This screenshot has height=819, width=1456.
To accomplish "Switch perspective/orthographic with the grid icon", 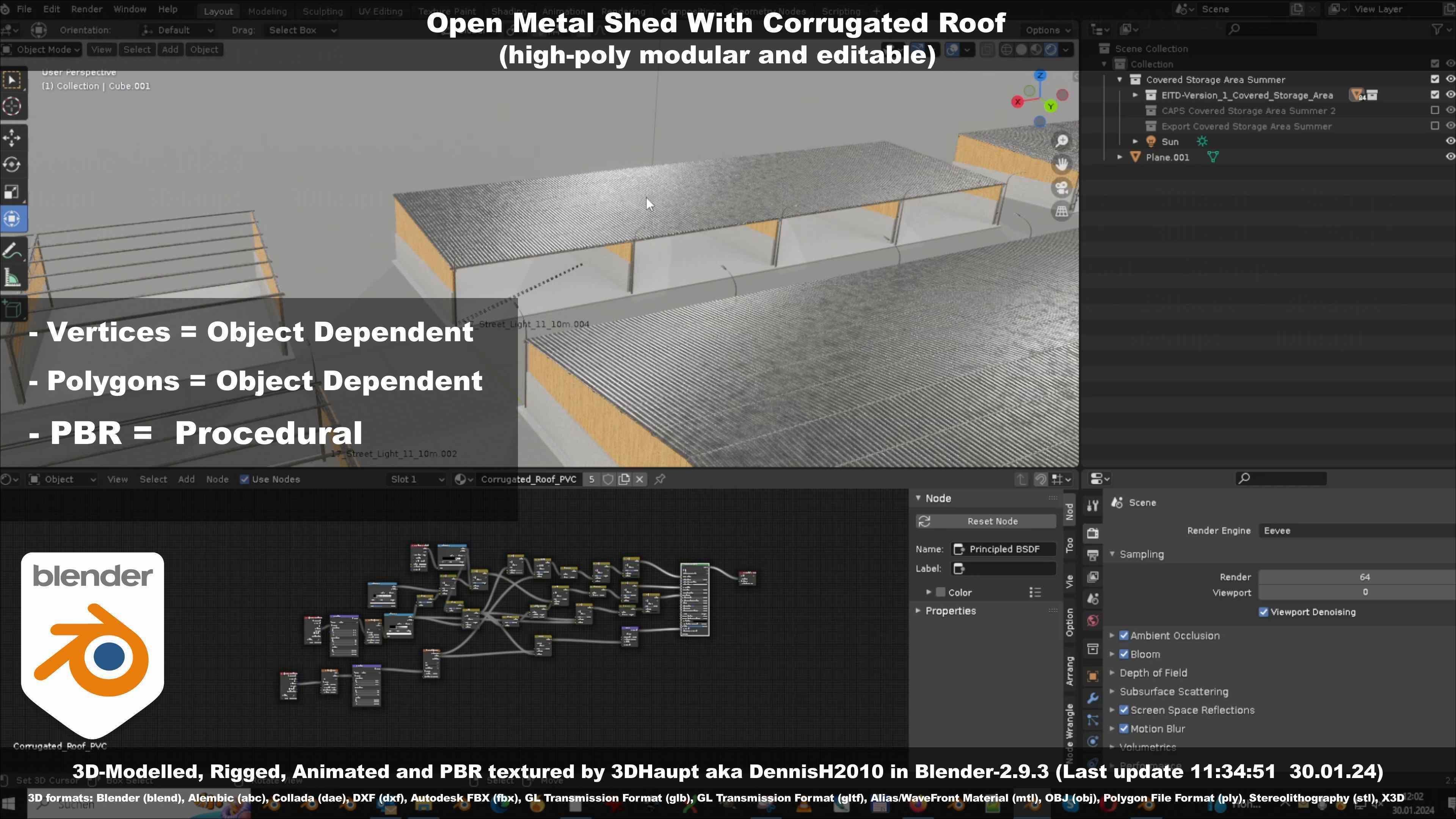I will [1062, 212].
